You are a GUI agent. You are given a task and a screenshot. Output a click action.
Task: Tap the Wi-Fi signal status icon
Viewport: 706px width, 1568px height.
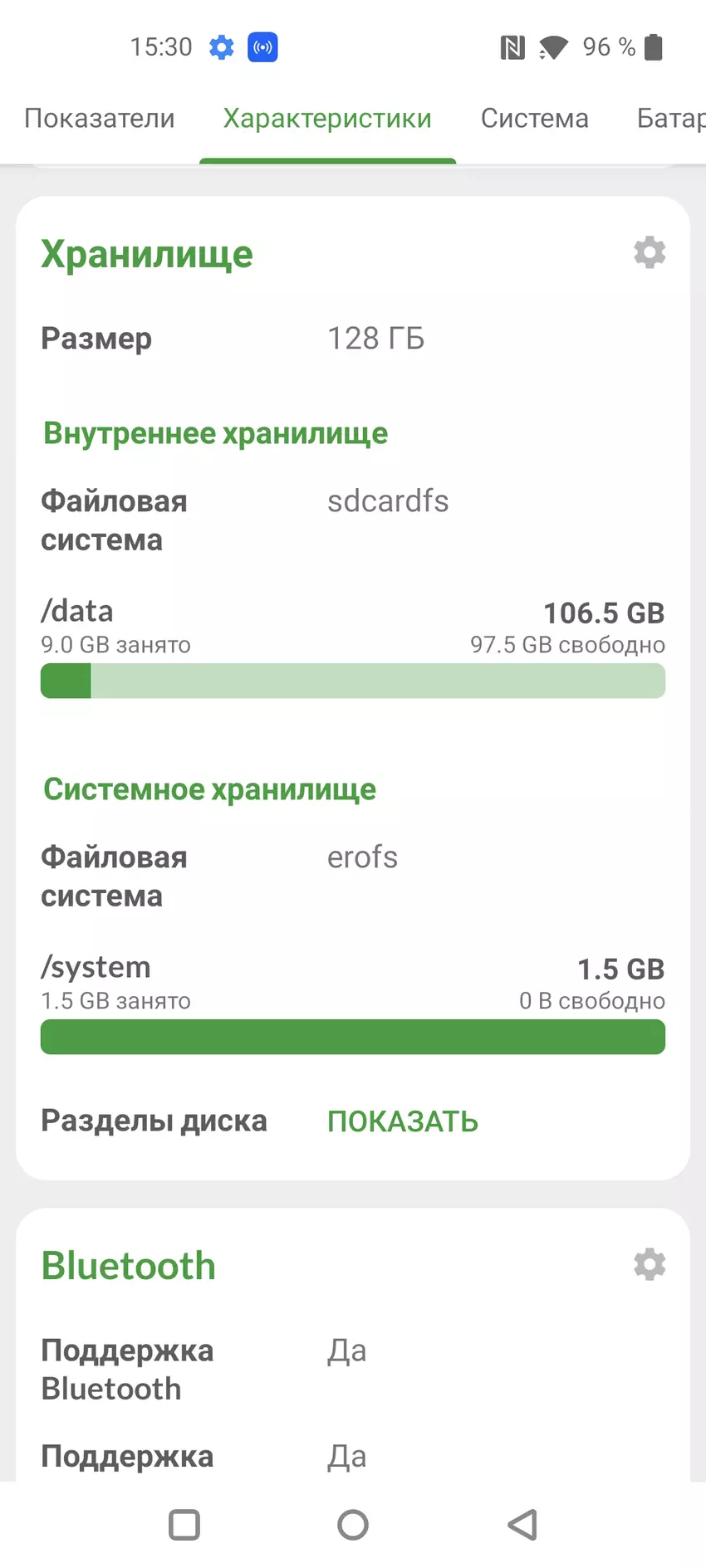tap(552, 48)
